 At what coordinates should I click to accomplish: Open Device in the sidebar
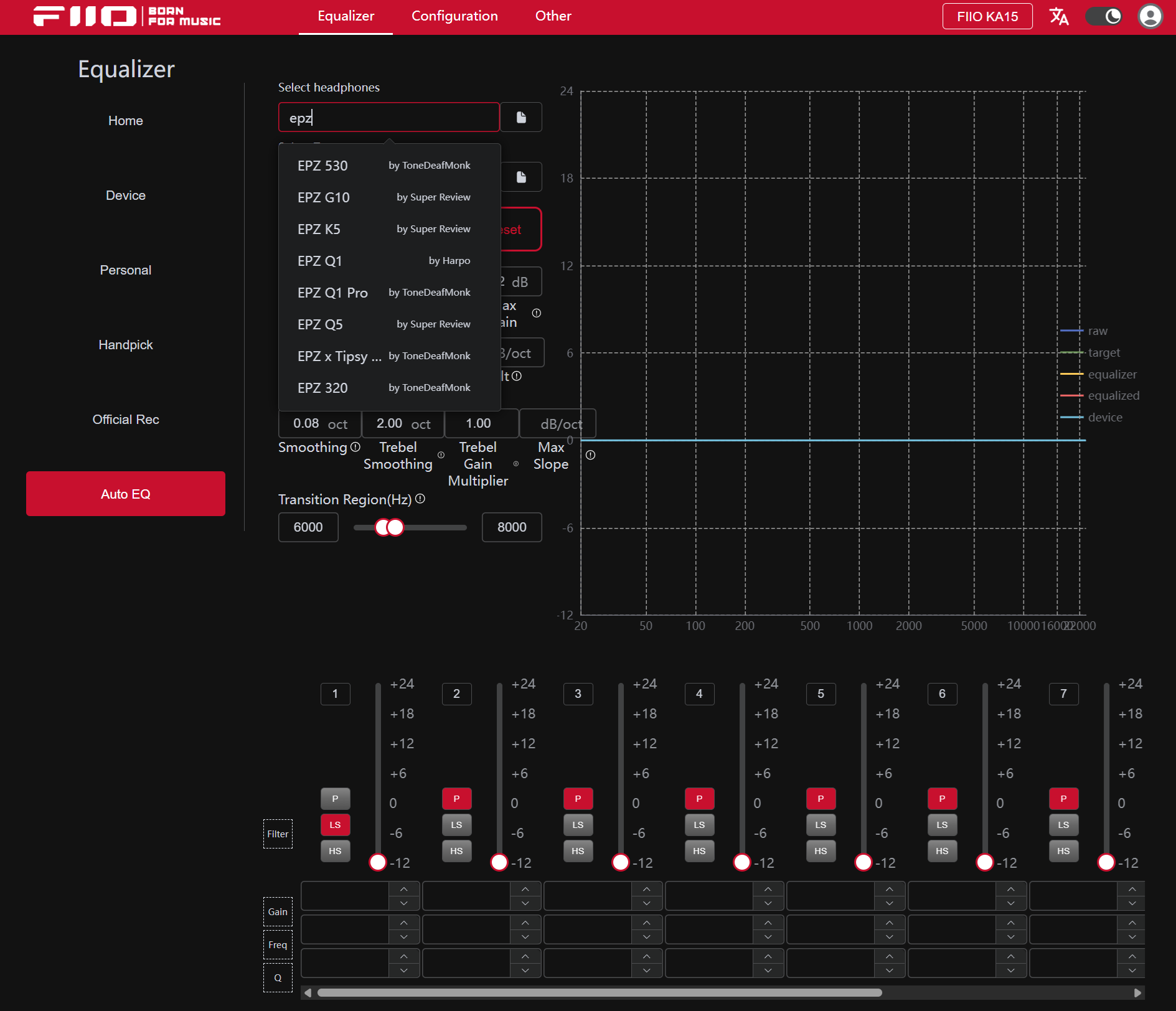[125, 195]
